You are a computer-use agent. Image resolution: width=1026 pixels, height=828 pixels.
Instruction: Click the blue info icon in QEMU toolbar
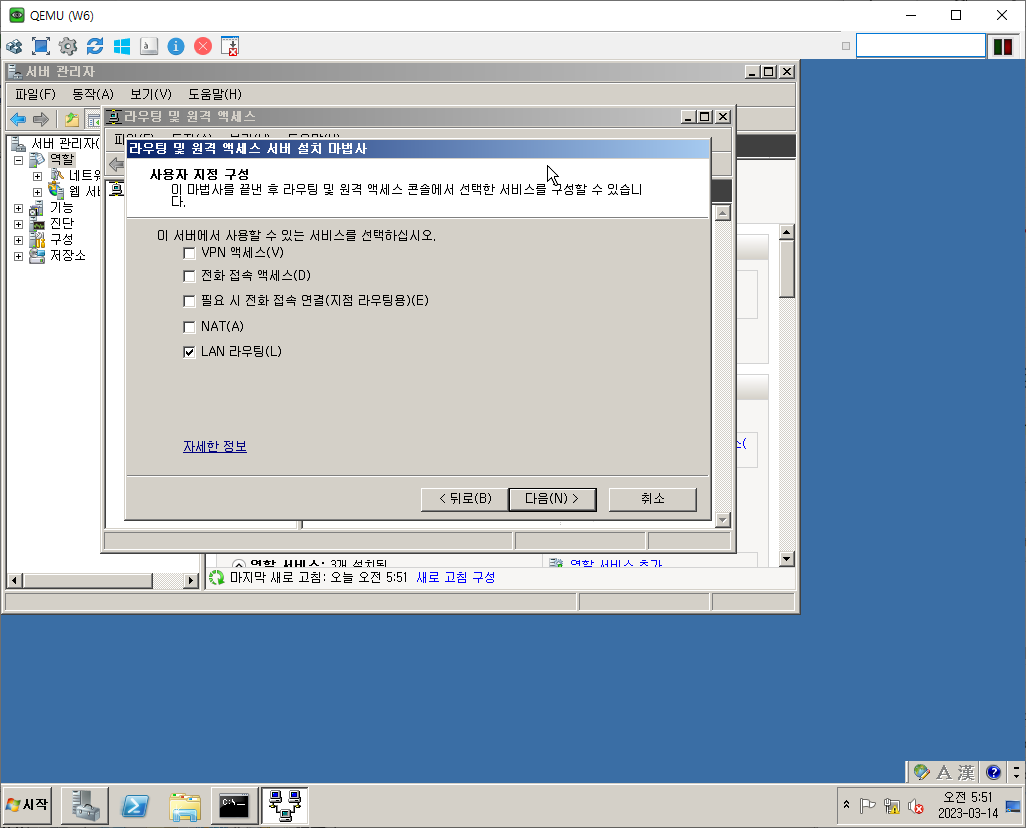point(176,46)
